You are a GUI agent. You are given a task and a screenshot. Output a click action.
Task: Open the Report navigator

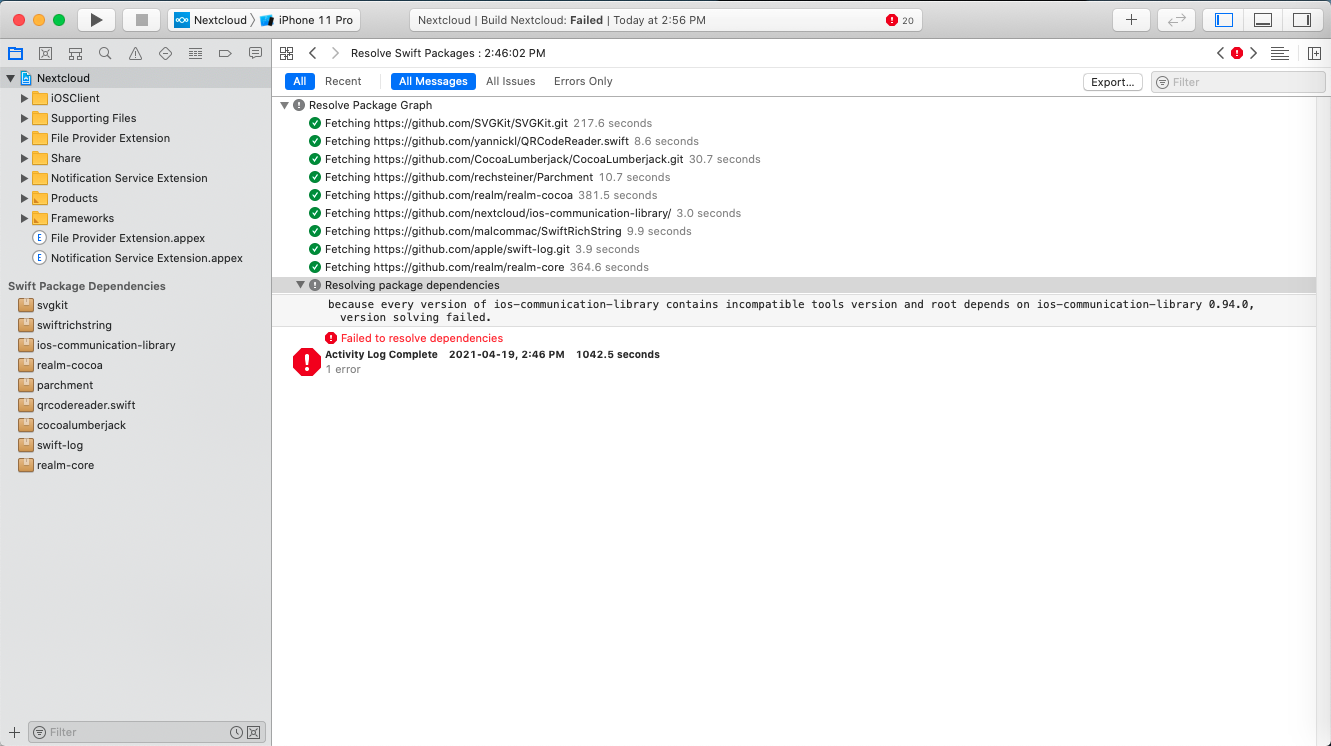coord(255,53)
